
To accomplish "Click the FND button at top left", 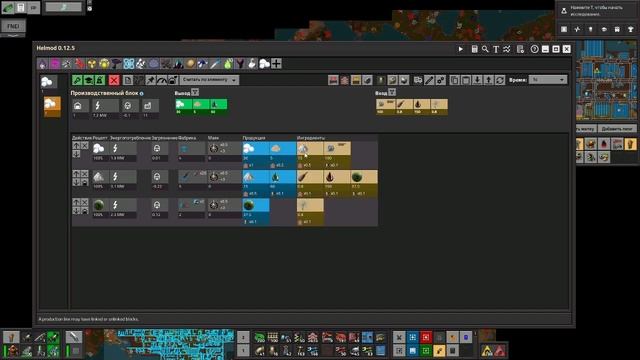I will click(13, 26).
